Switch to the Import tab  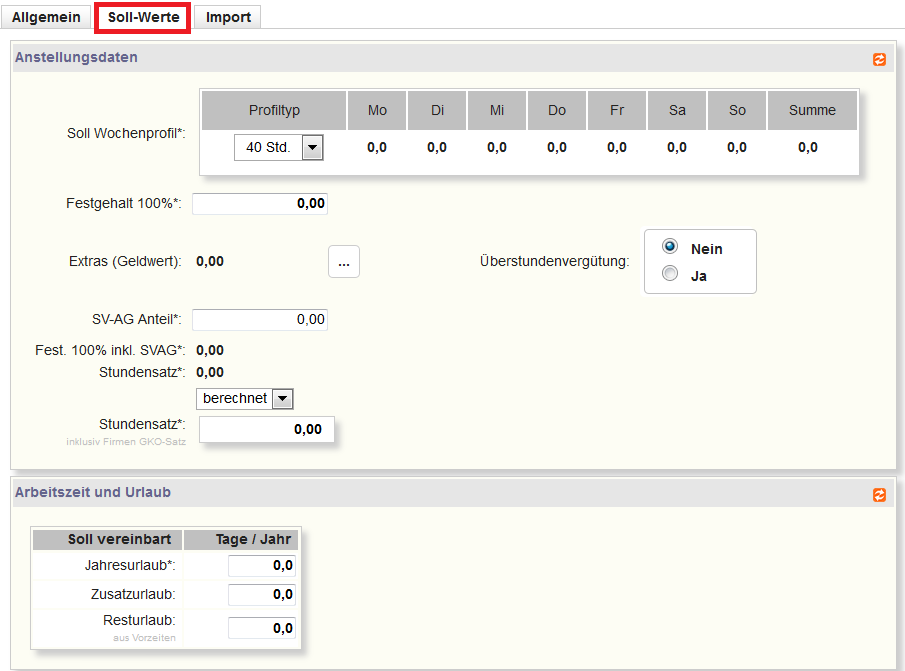[227, 17]
